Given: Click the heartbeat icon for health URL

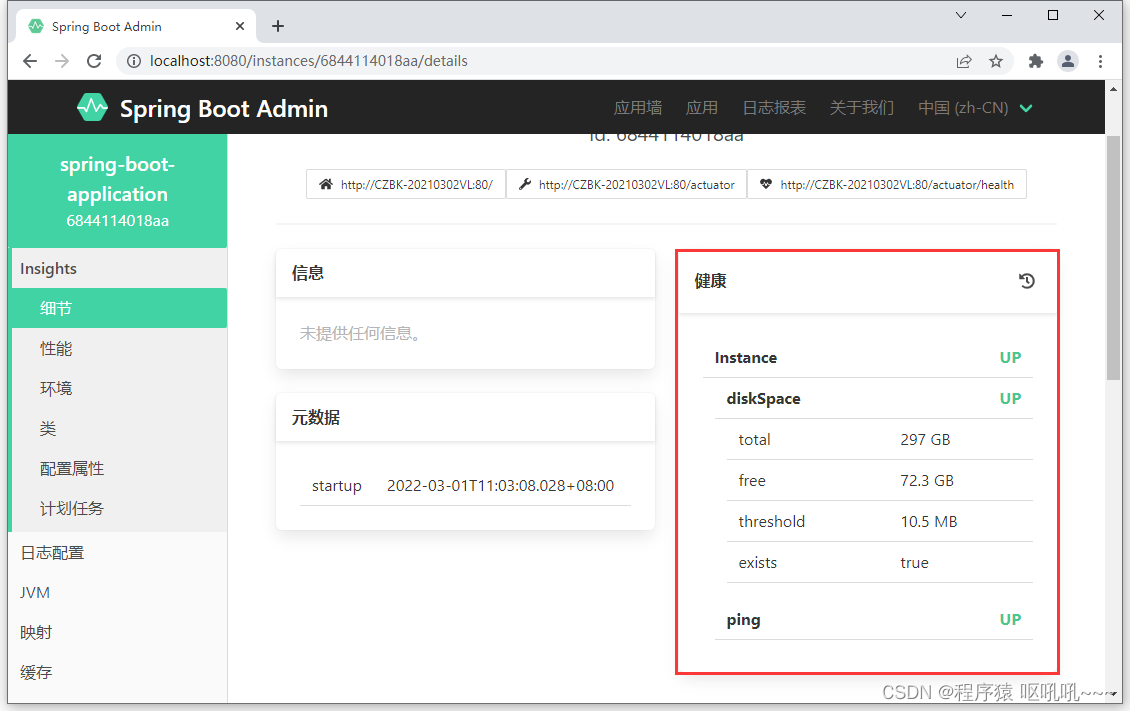Looking at the screenshot, I should [x=765, y=184].
